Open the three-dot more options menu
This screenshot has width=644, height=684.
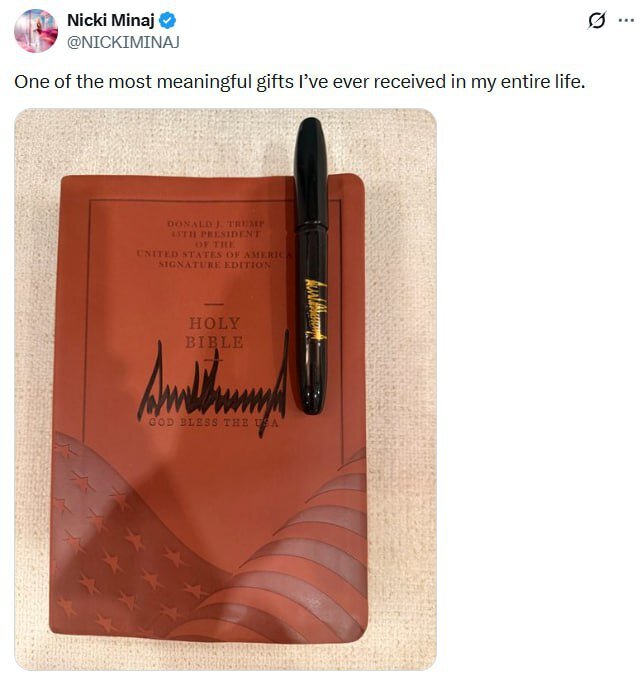(x=626, y=20)
